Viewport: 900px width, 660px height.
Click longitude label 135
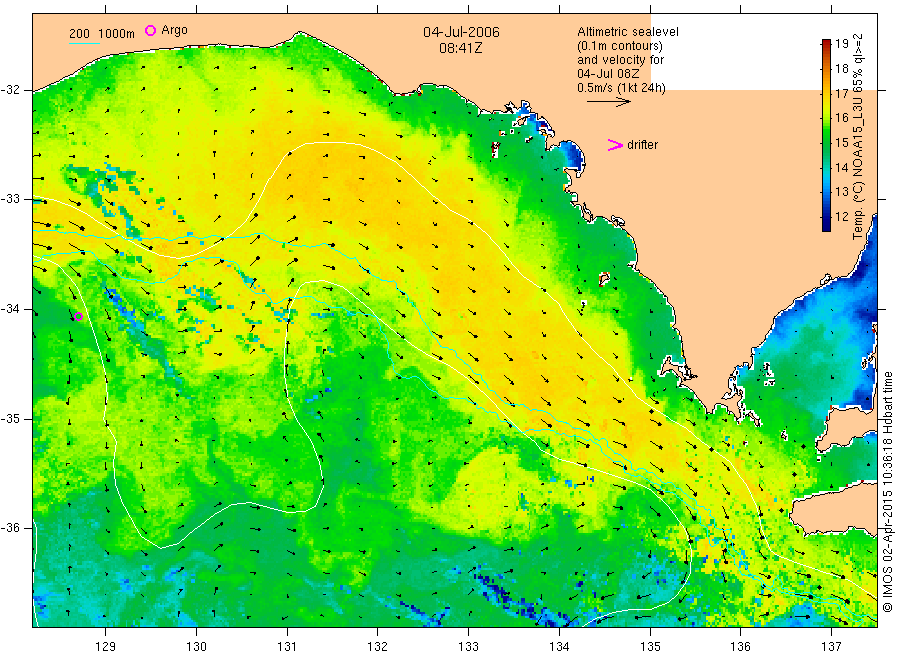pos(650,647)
